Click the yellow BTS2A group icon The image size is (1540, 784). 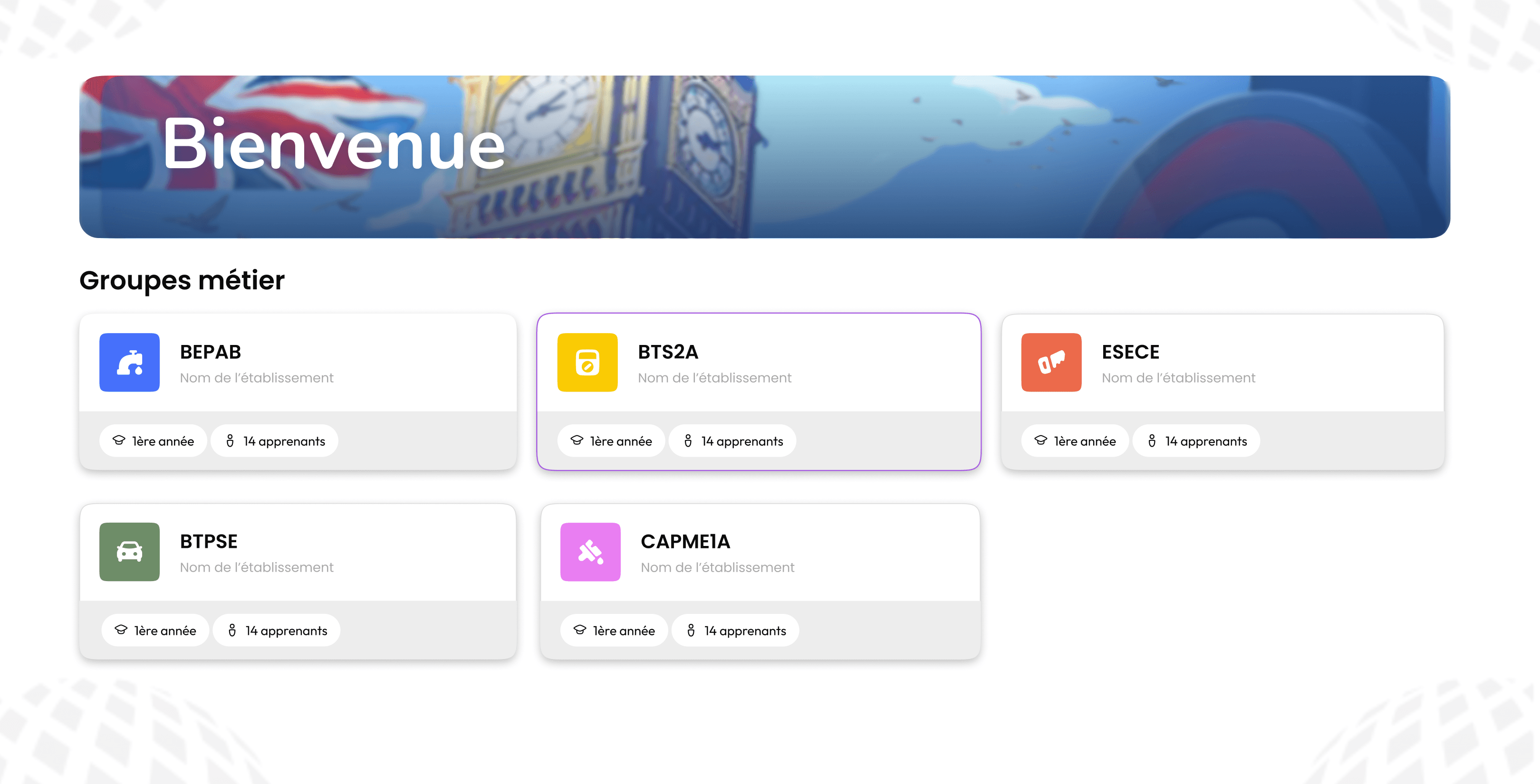pos(587,362)
